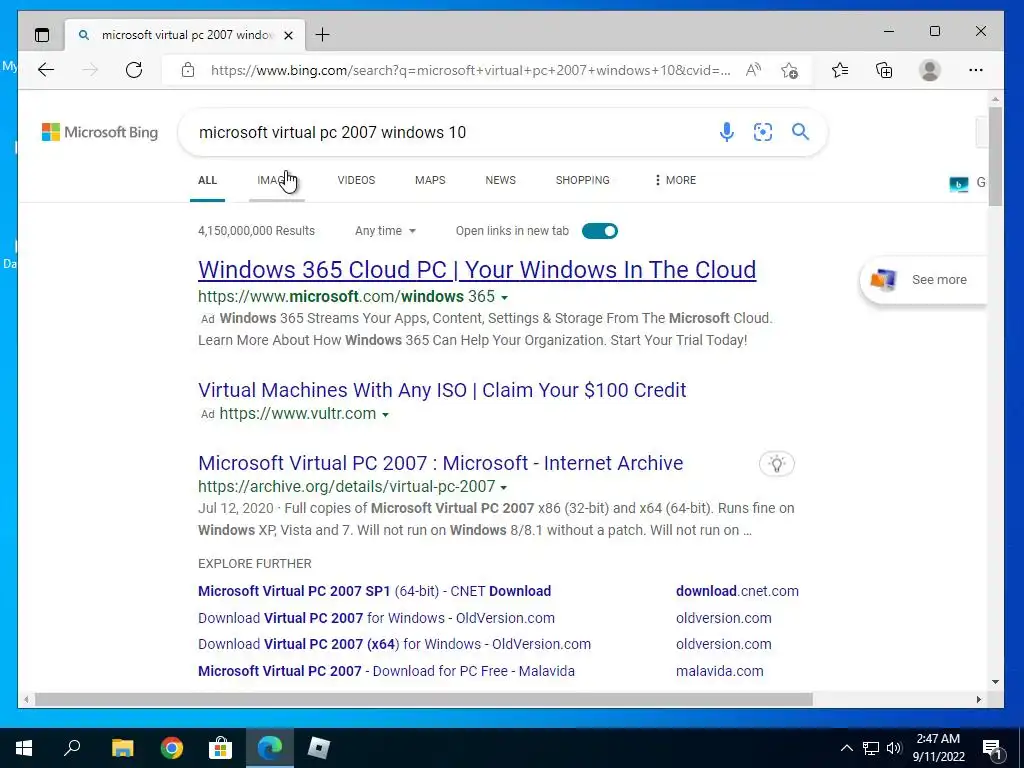
Task: Start voice search with microphone icon
Action: [x=726, y=132]
